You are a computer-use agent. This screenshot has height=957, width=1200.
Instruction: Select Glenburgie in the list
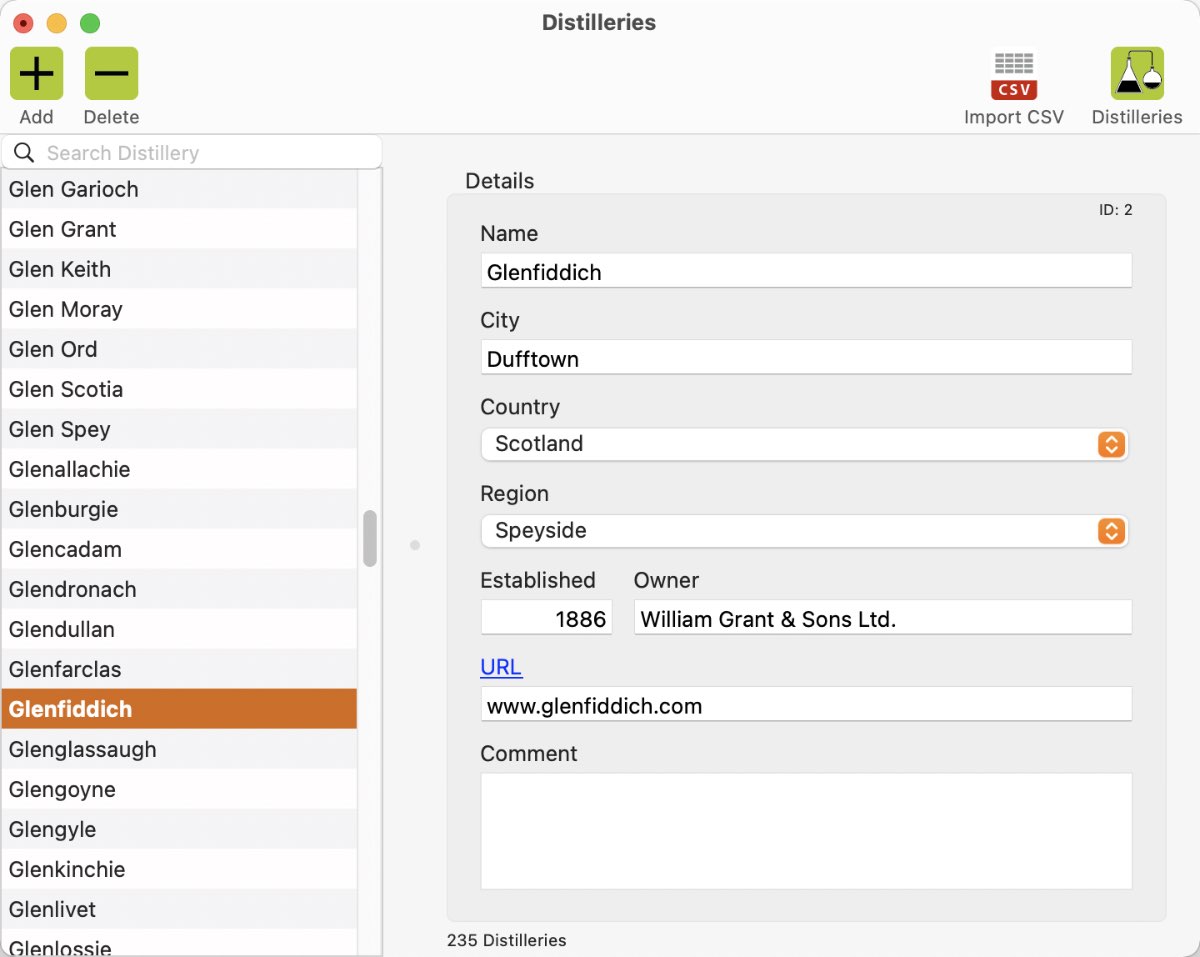click(179, 509)
